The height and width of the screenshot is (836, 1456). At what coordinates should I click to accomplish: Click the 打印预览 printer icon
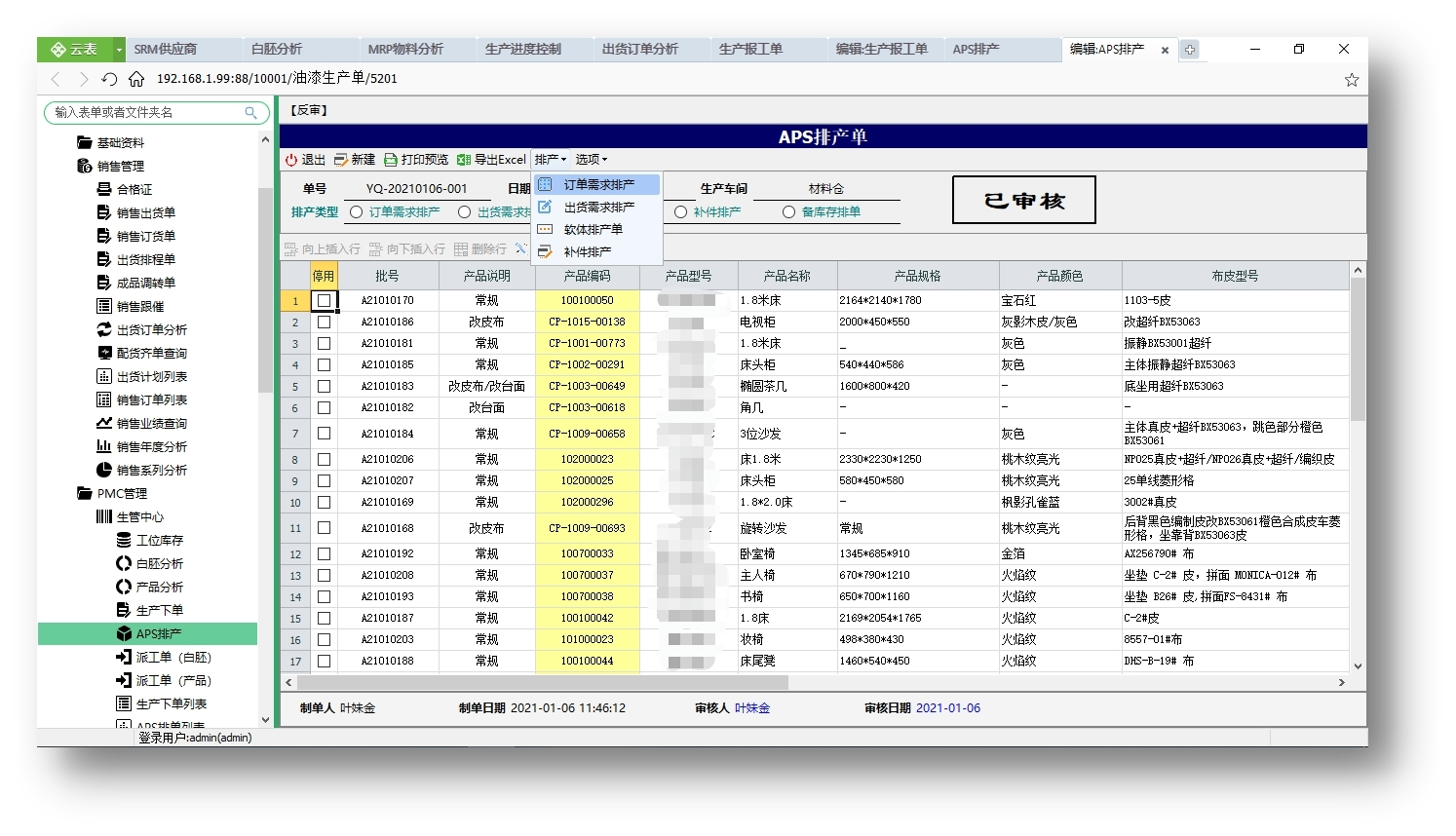point(391,160)
